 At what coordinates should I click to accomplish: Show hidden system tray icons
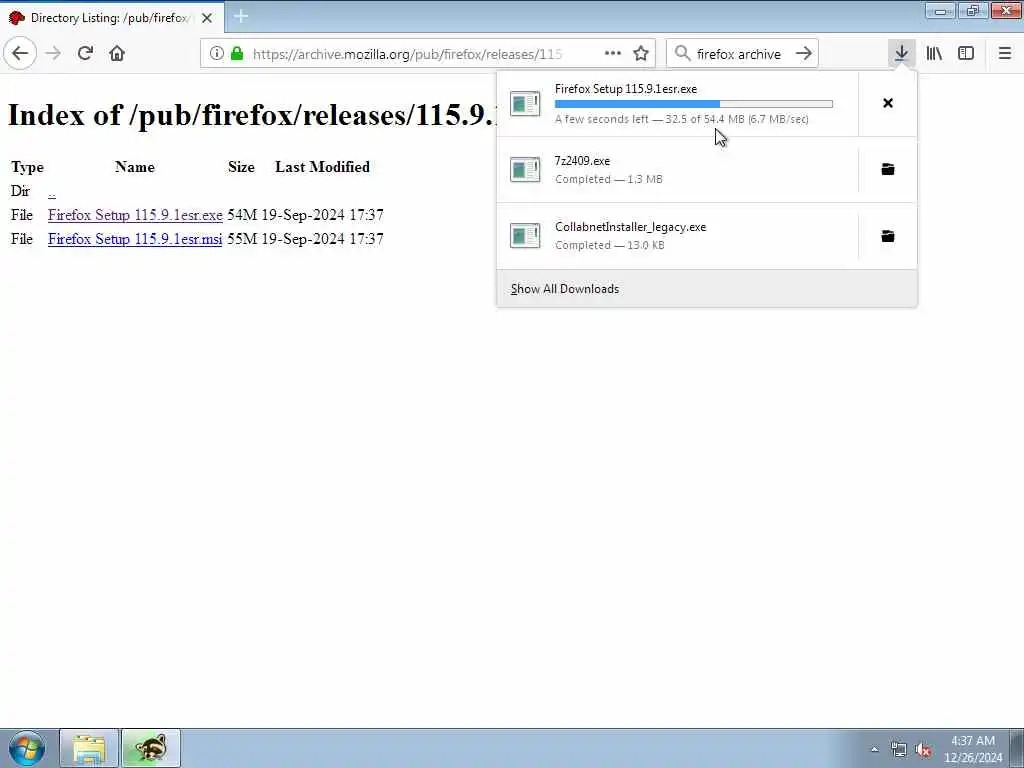coord(874,750)
